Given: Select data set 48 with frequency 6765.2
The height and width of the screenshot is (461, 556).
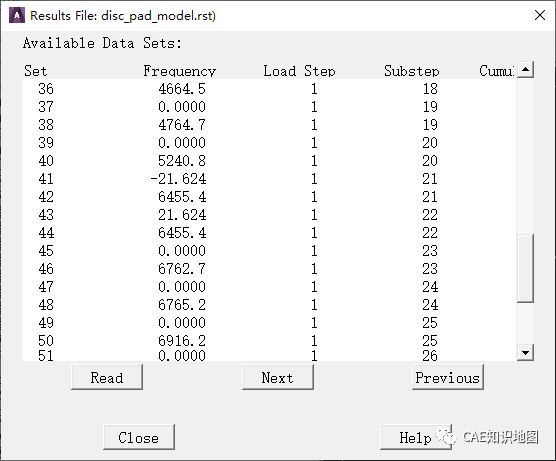Looking at the screenshot, I should click(269, 305).
